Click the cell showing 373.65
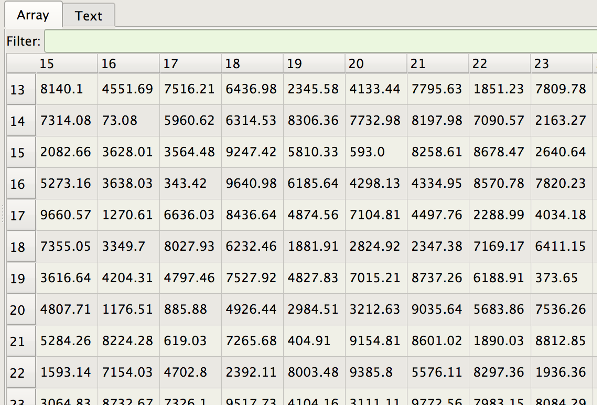597x405 pixels. click(x=561, y=278)
